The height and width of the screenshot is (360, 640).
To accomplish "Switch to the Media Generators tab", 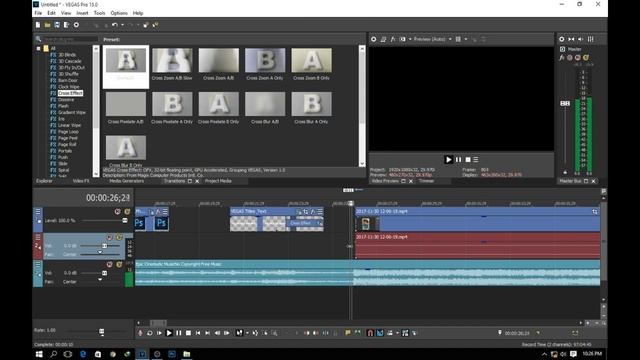I will click(127, 181).
